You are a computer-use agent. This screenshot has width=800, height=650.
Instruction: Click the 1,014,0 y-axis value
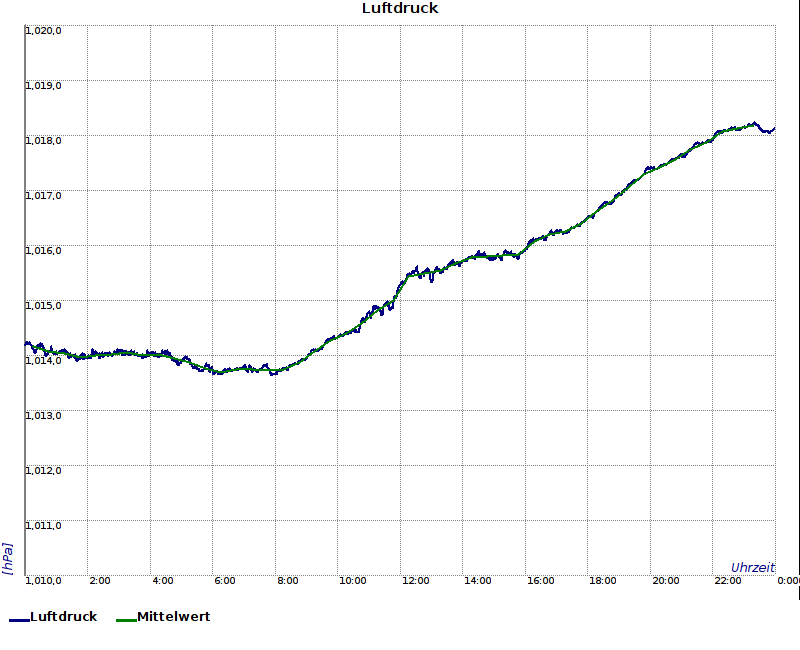point(43,361)
